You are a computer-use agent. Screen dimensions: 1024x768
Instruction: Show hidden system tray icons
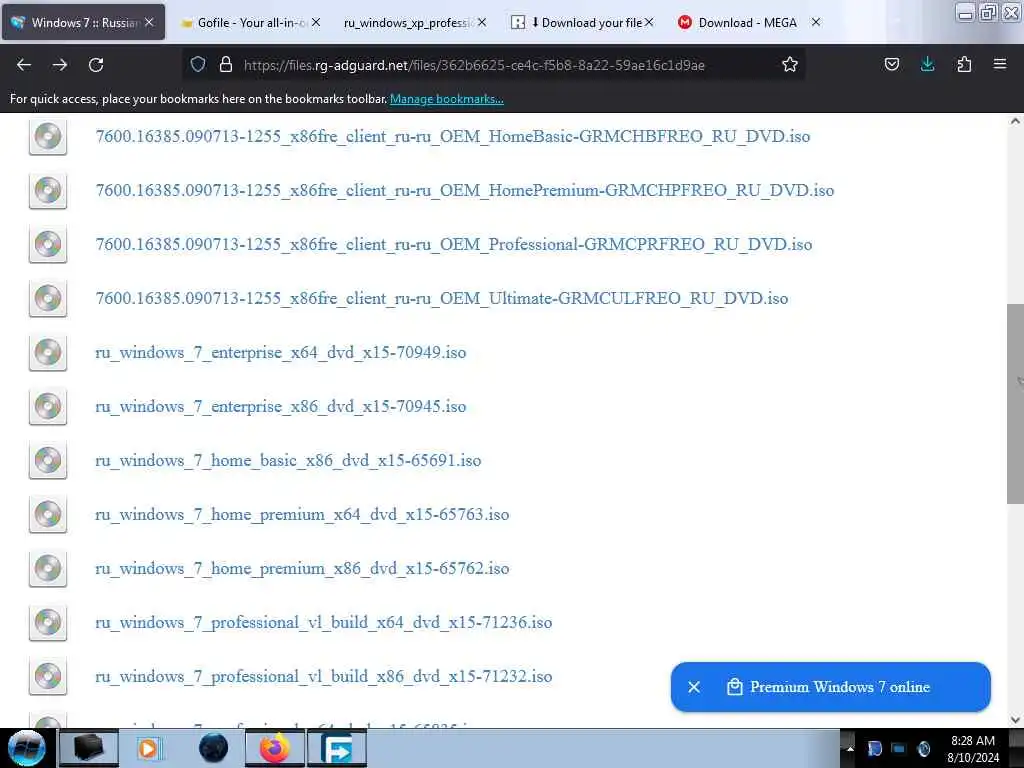point(850,749)
